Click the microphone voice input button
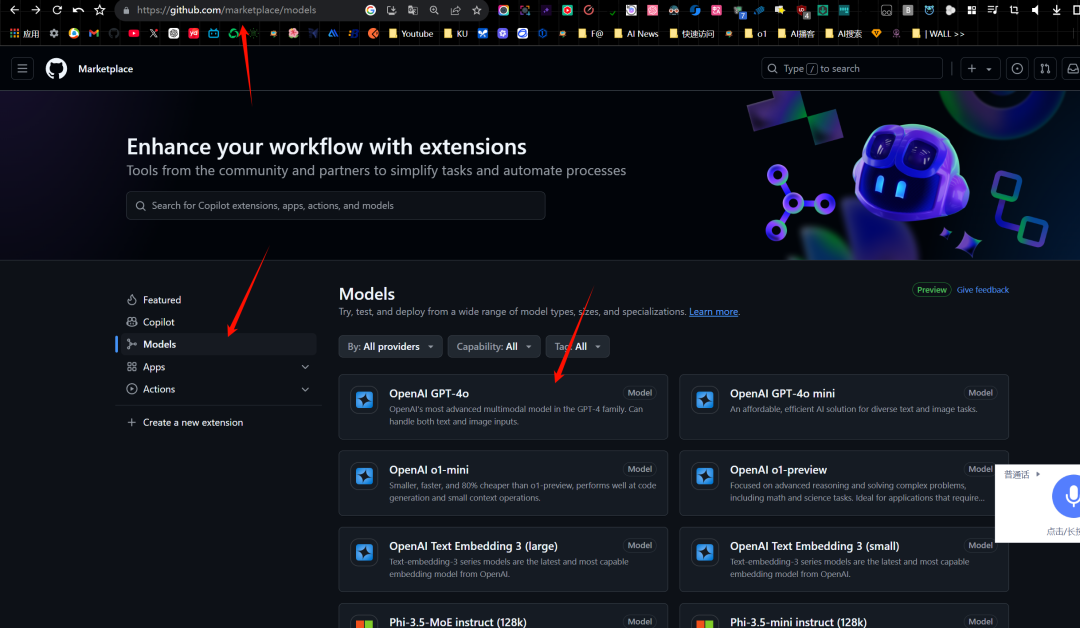Viewport: 1080px width, 628px height. (x=1068, y=496)
